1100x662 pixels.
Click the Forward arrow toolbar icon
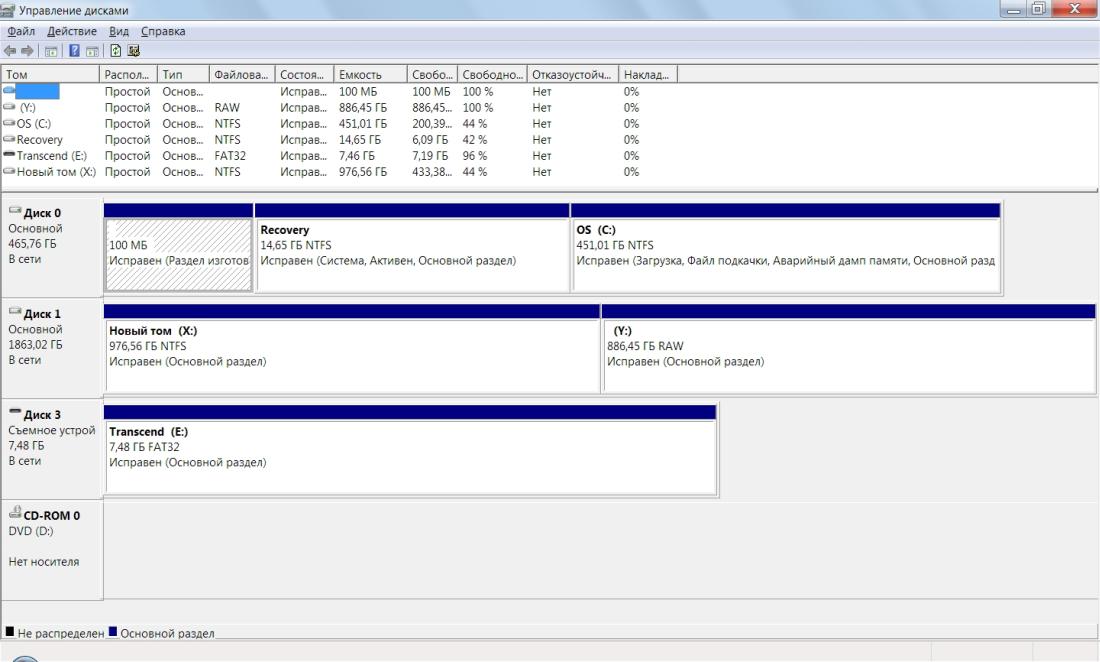(27, 50)
